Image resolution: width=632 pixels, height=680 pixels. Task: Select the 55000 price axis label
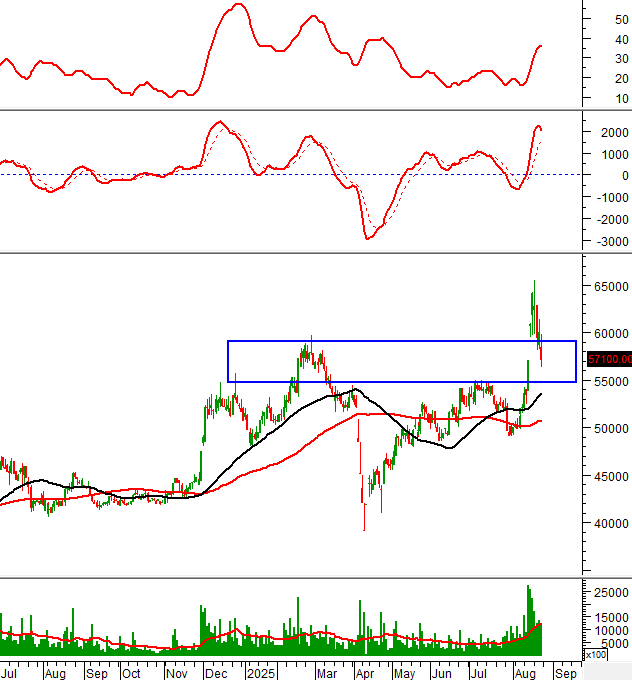[611, 381]
